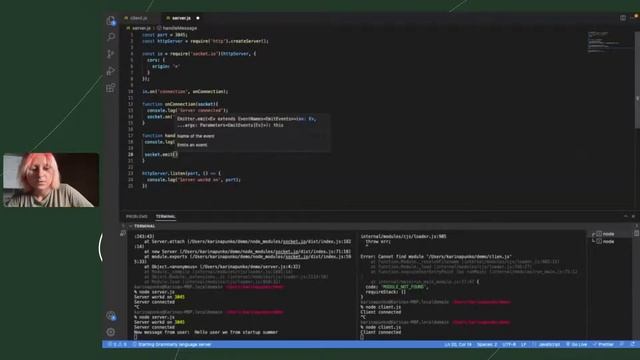640x360 pixels.
Task: Click the 'New message from user' terminal line
Action: [x=206, y=332]
